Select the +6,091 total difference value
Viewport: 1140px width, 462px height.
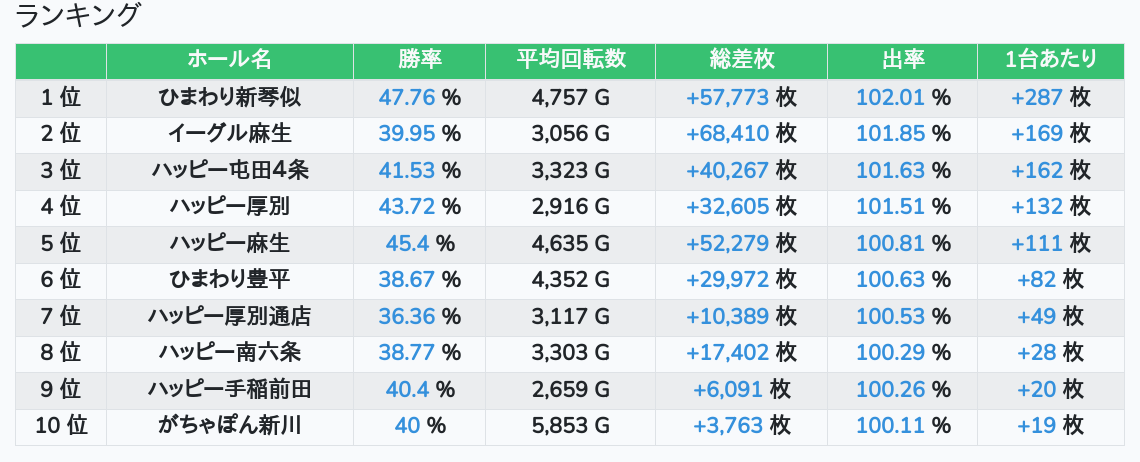(x=728, y=389)
